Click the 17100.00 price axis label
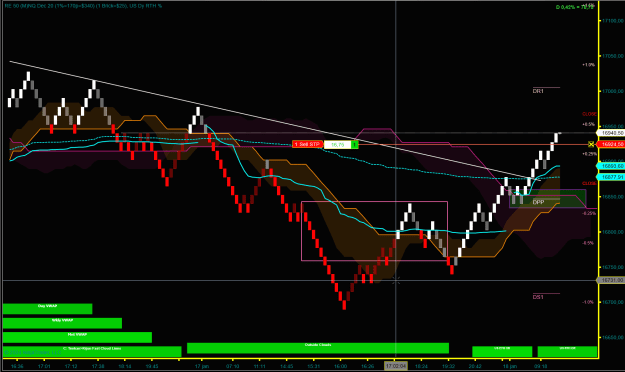 pyautogui.click(x=613, y=21)
